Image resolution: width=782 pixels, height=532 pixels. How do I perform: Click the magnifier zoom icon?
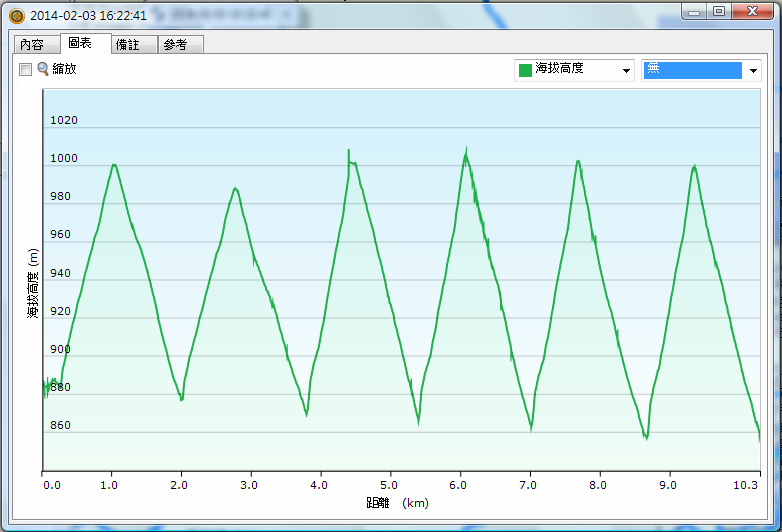click(43, 69)
